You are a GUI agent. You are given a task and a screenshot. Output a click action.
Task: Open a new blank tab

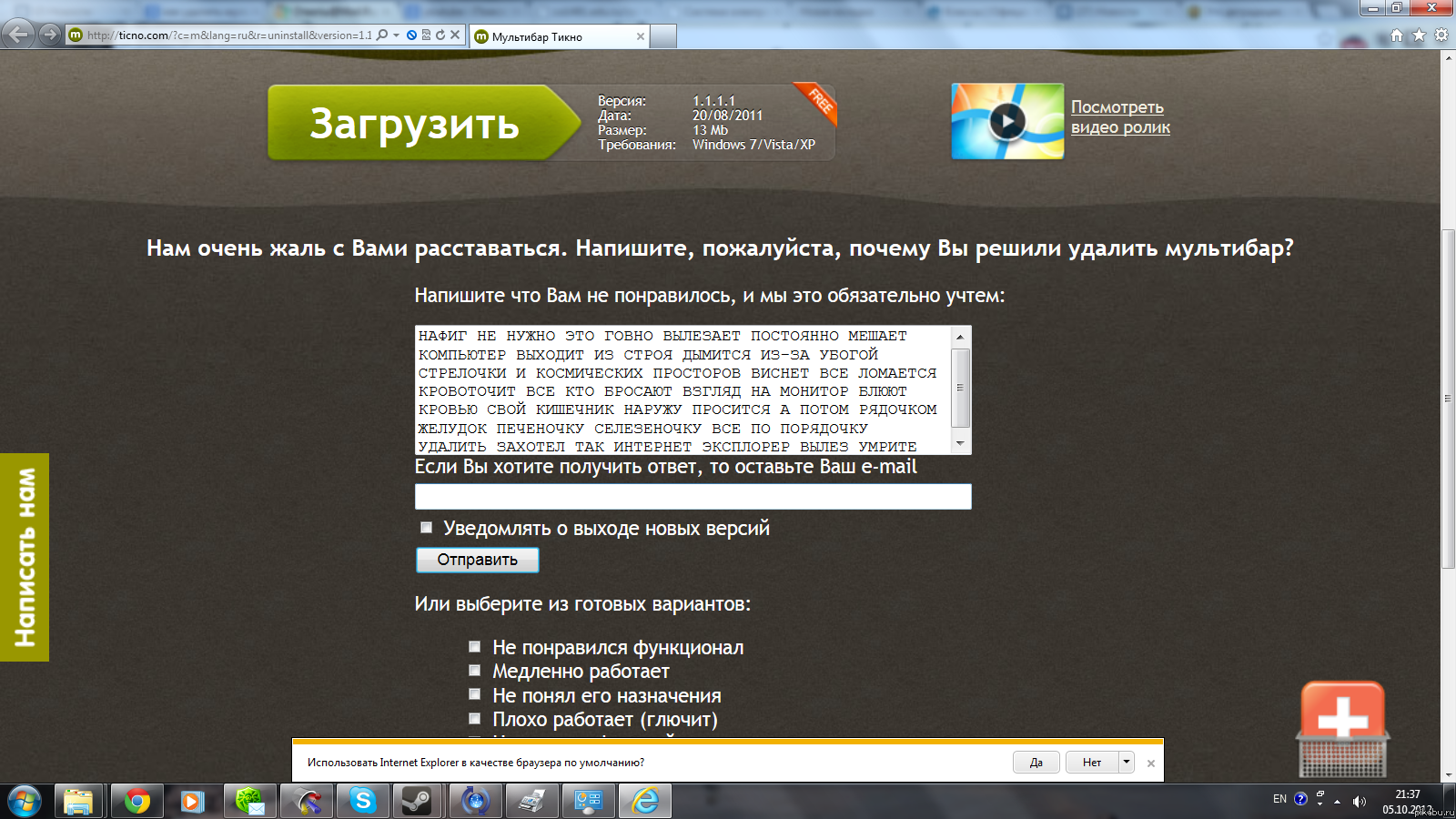[x=663, y=36]
